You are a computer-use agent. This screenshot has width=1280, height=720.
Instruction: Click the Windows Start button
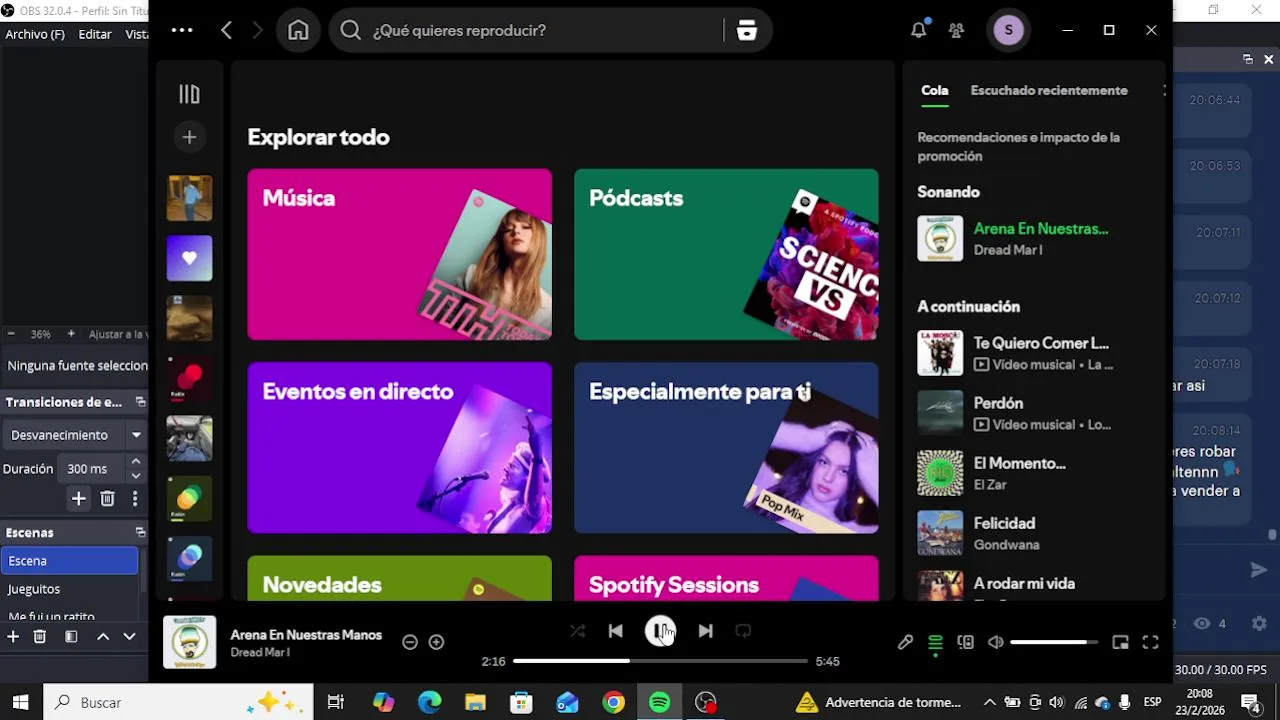point(20,702)
